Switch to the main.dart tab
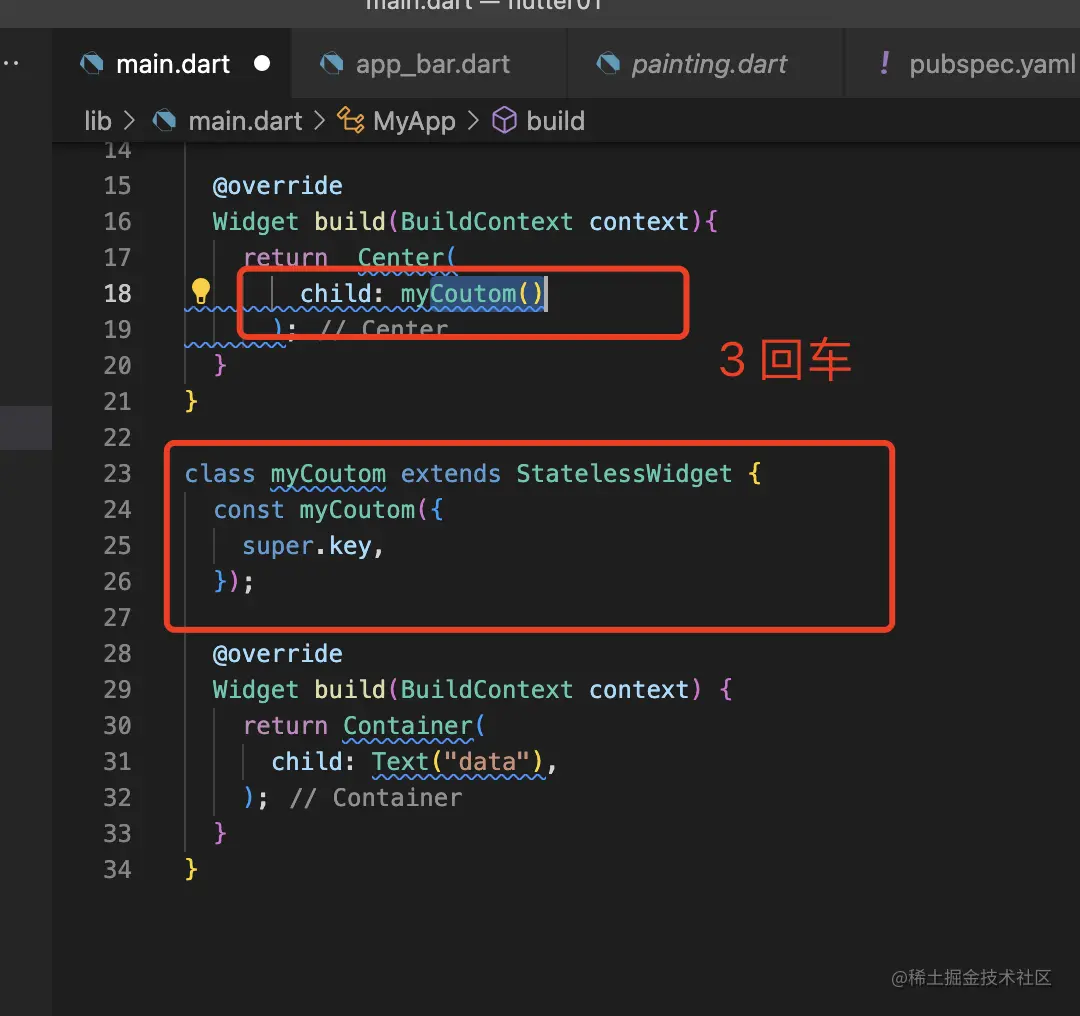This screenshot has height=1016, width=1080. point(172,64)
